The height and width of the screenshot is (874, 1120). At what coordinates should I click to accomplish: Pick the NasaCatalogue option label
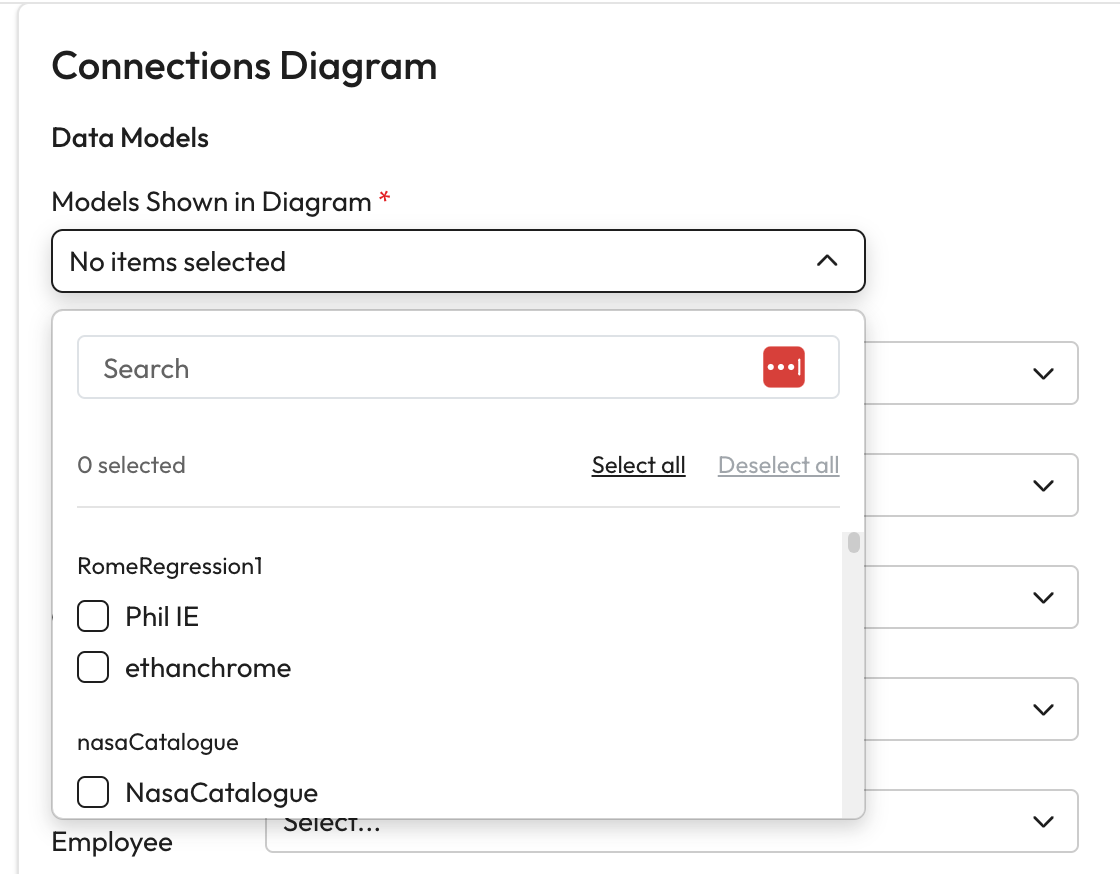pyautogui.click(x=221, y=793)
